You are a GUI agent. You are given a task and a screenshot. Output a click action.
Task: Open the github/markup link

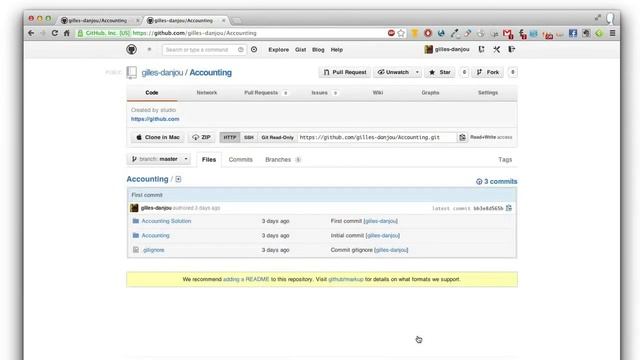[346, 280]
